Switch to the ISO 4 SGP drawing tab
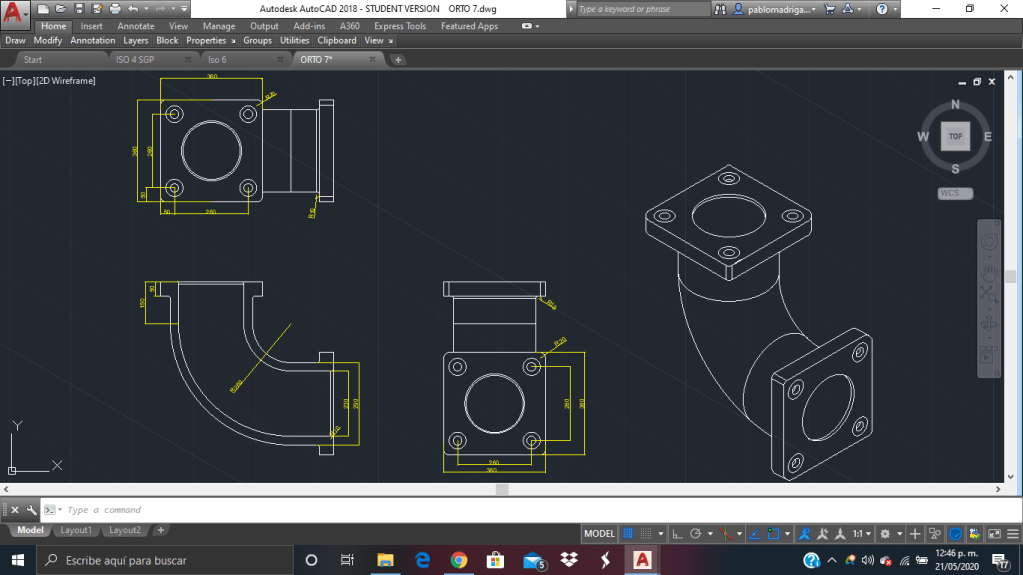Screen dimensions: 1023x575 (135, 60)
